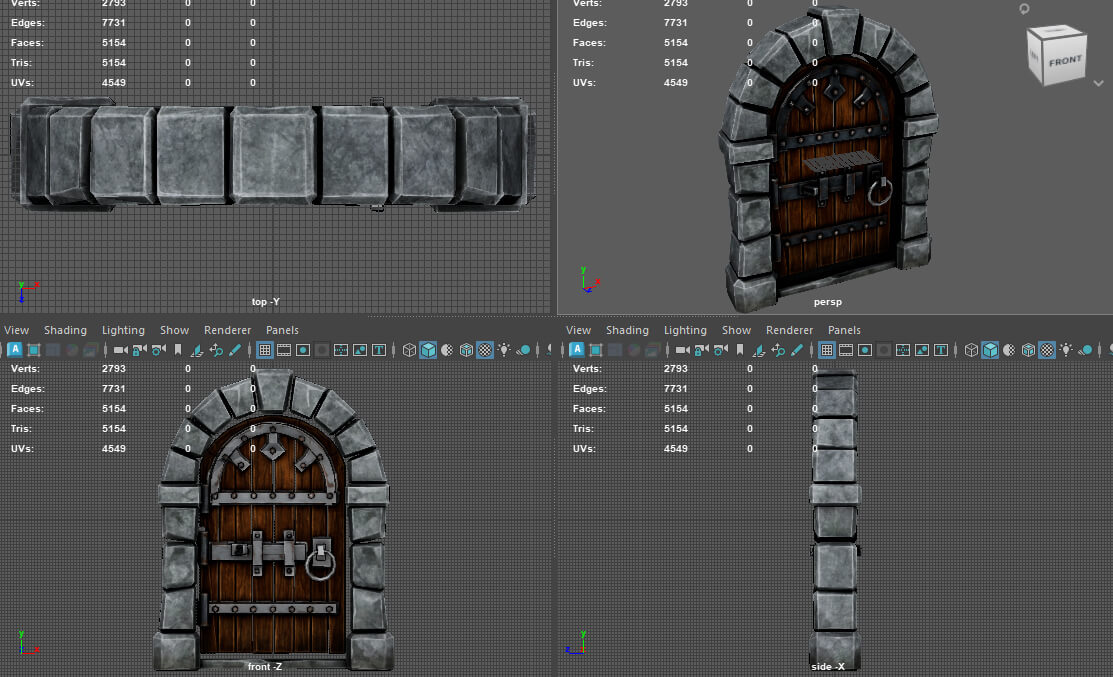Switch side view panel to Wireframe shading
Screen dimensions: 1113x677
pyautogui.click(x=971, y=350)
